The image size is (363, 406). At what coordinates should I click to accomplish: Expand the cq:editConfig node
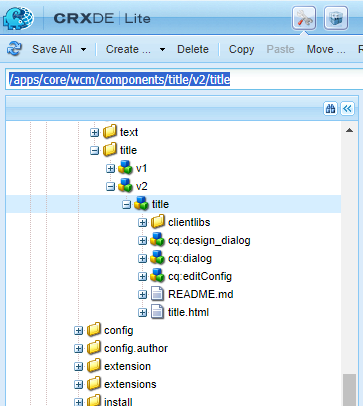143,277
